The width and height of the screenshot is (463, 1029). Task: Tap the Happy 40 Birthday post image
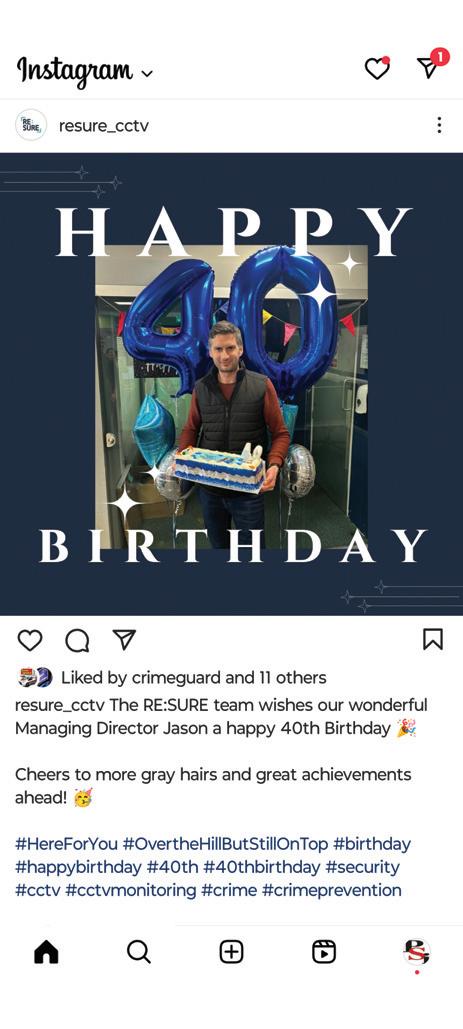[232, 384]
